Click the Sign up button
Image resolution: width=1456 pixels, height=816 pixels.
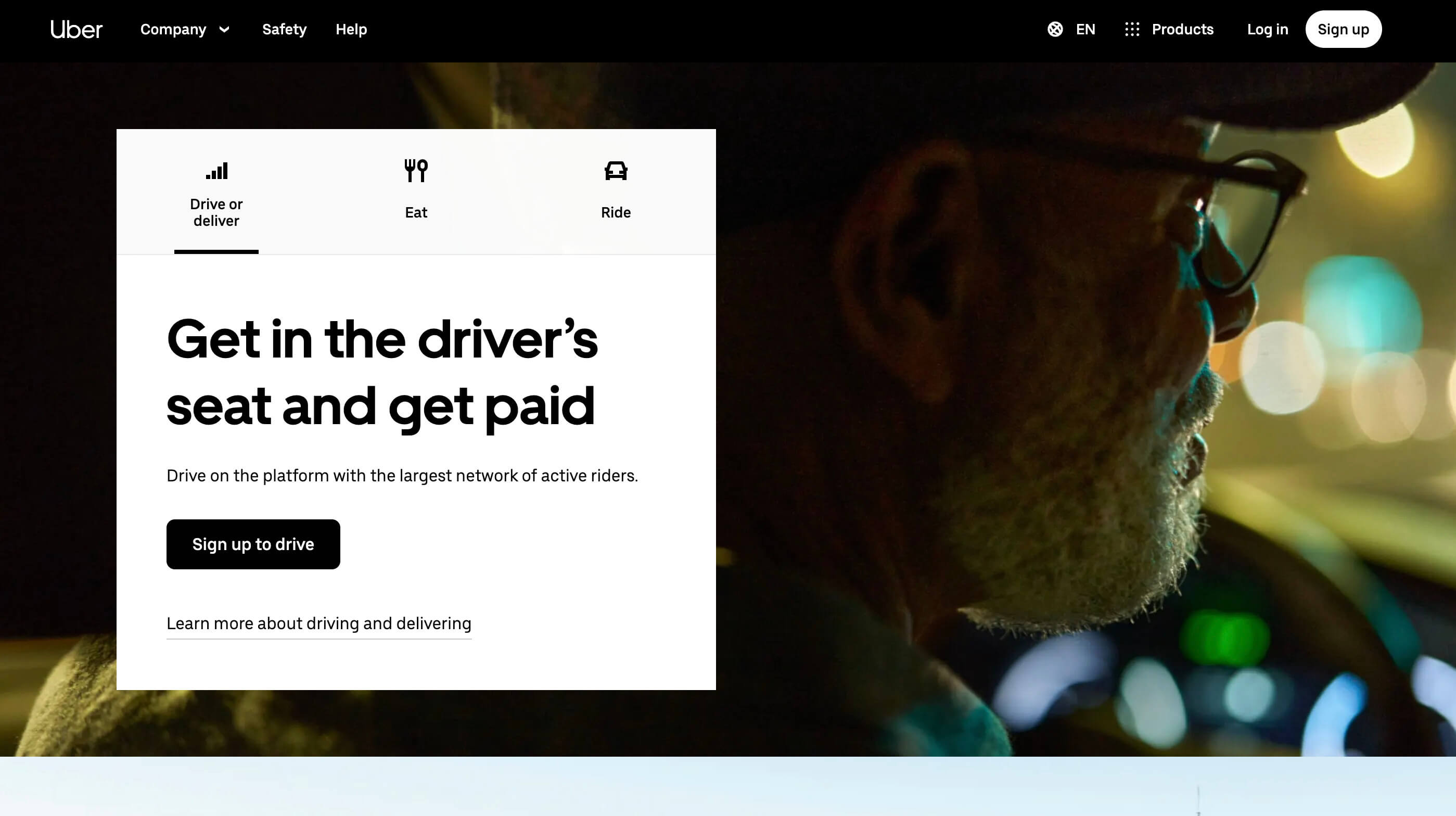(1344, 29)
